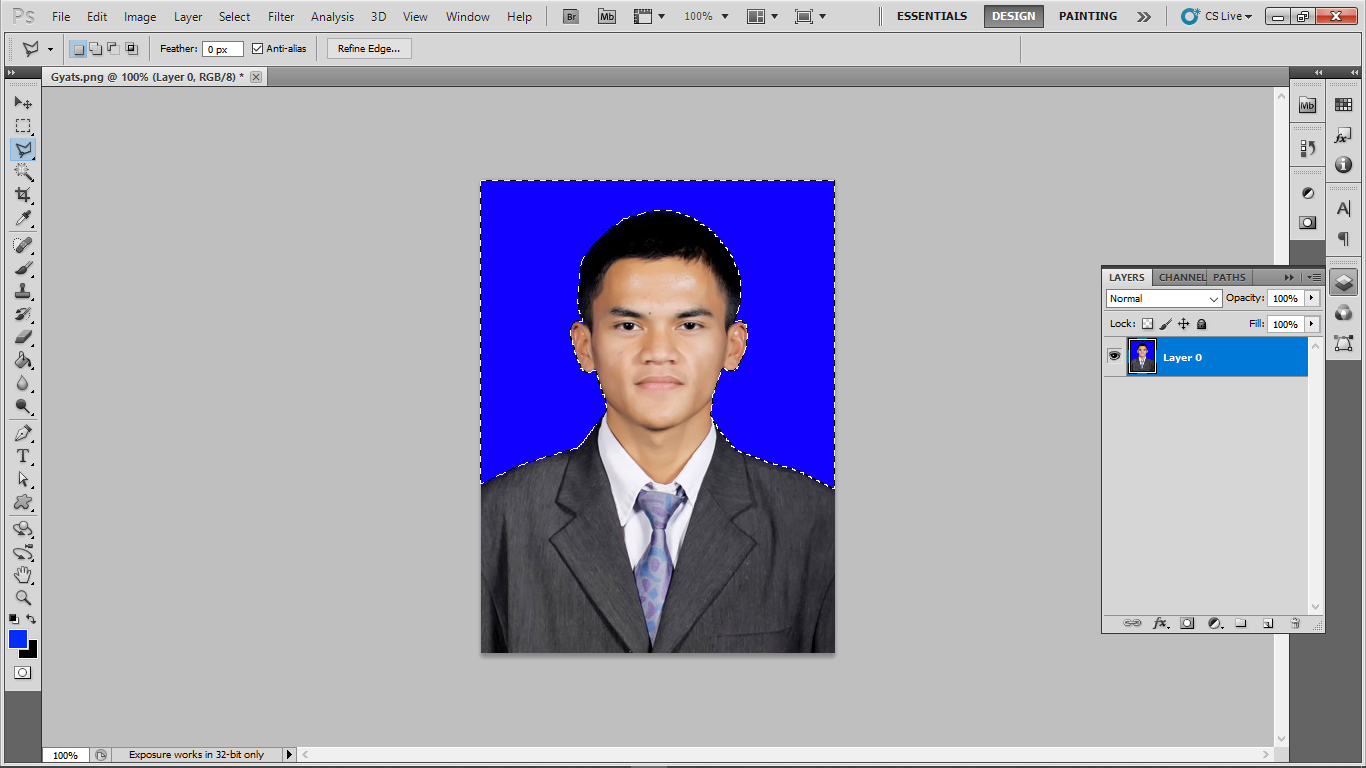The image size is (1366, 768).
Task: Select the Clone Stamp tool
Action: [x=23, y=291]
